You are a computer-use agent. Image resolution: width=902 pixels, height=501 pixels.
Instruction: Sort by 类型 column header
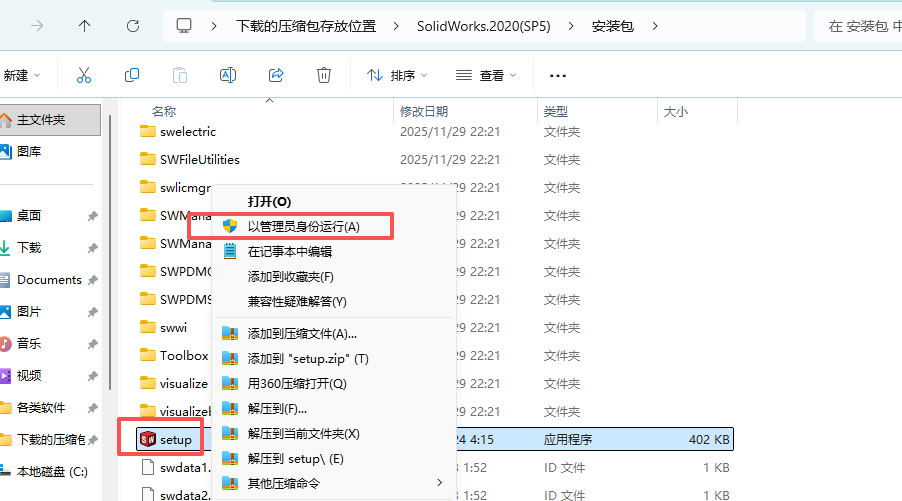tap(556, 111)
